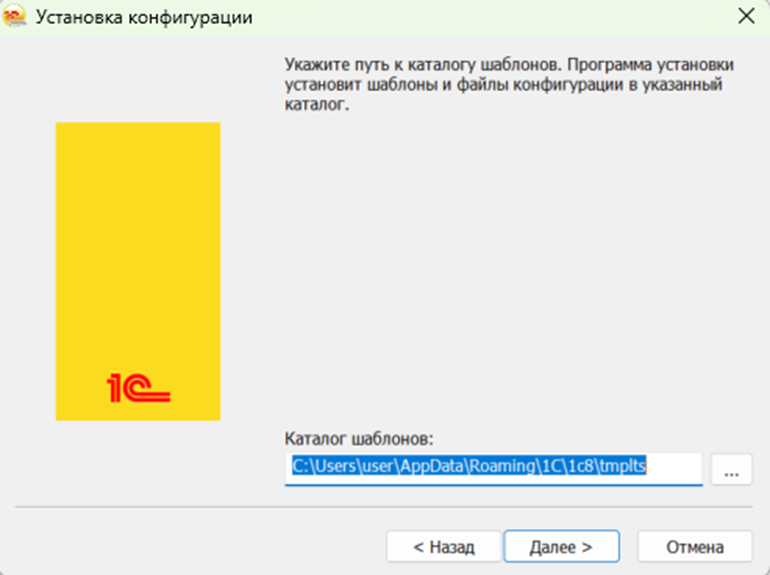Click the "Каталог шаблонов:" label
The height and width of the screenshot is (575, 770).
point(359,438)
